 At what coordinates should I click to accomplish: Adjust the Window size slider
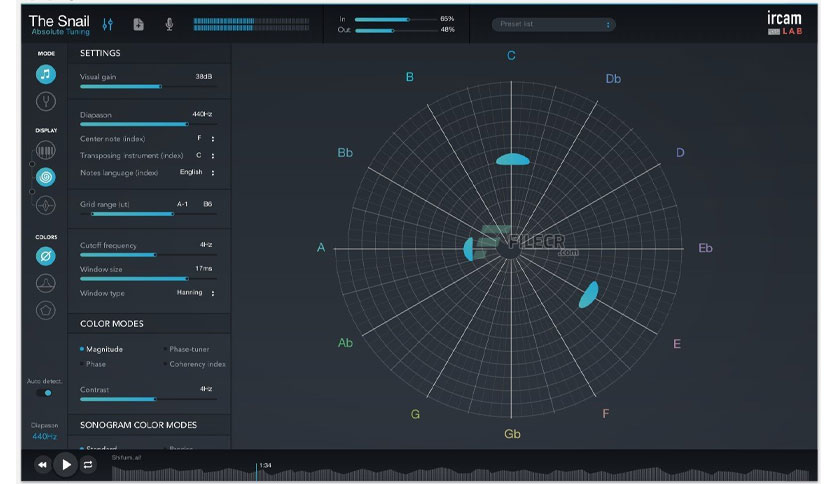(x=148, y=278)
